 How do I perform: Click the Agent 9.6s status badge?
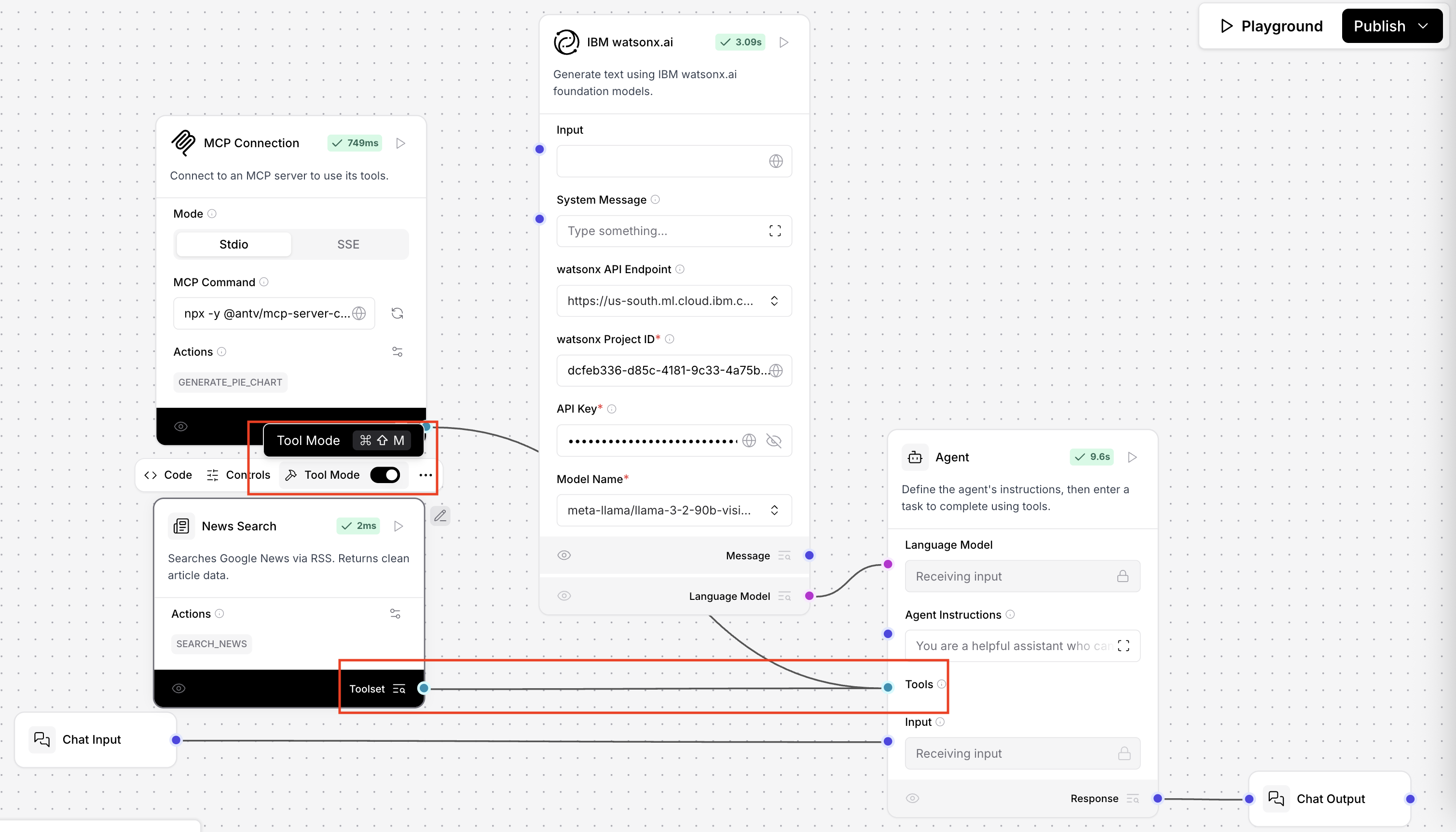[x=1092, y=457]
